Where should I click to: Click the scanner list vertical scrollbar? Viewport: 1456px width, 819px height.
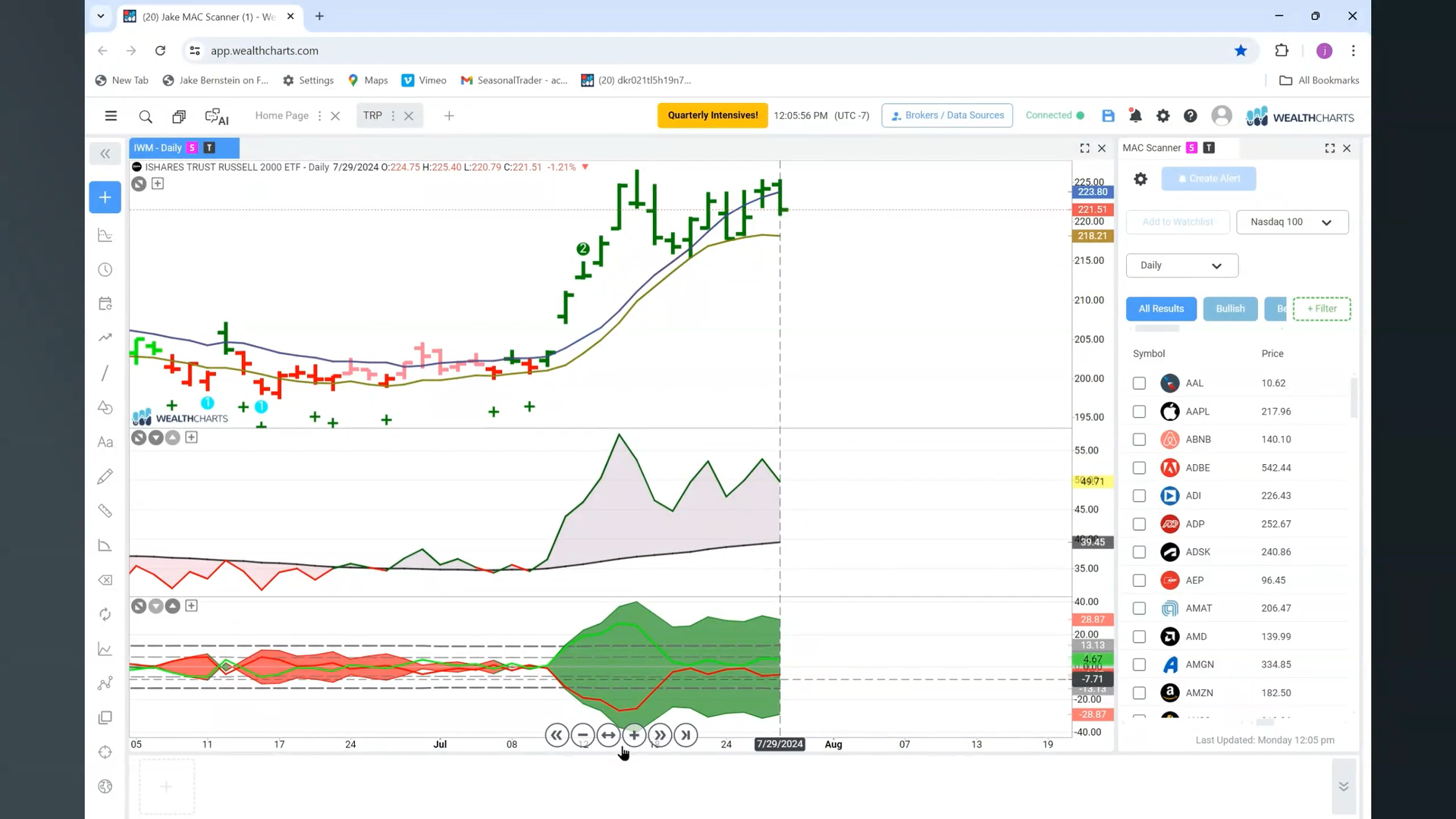click(x=1354, y=397)
